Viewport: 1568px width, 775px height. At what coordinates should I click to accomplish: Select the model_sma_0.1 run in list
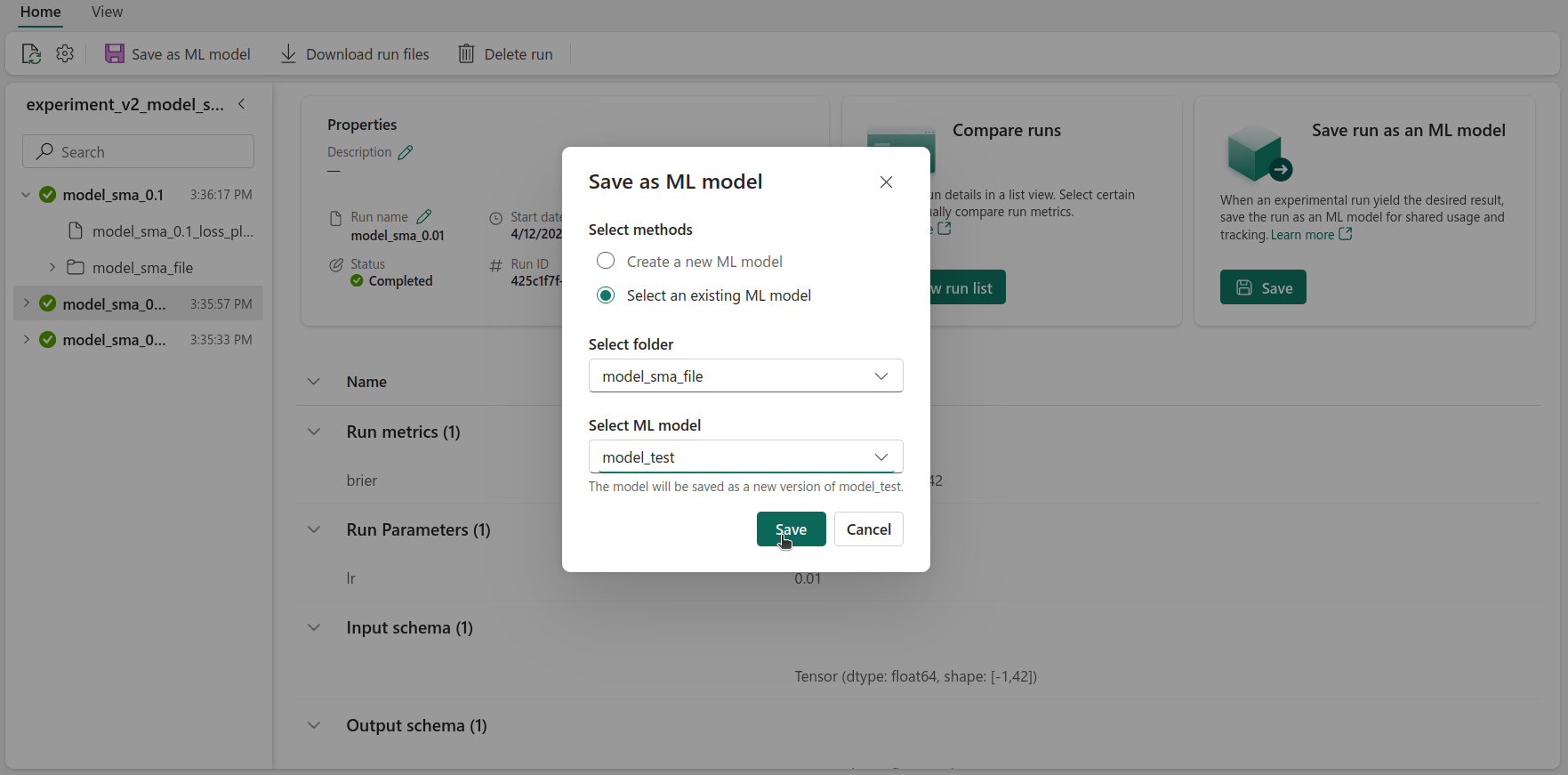pyautogui.click(x=113, y=195)
